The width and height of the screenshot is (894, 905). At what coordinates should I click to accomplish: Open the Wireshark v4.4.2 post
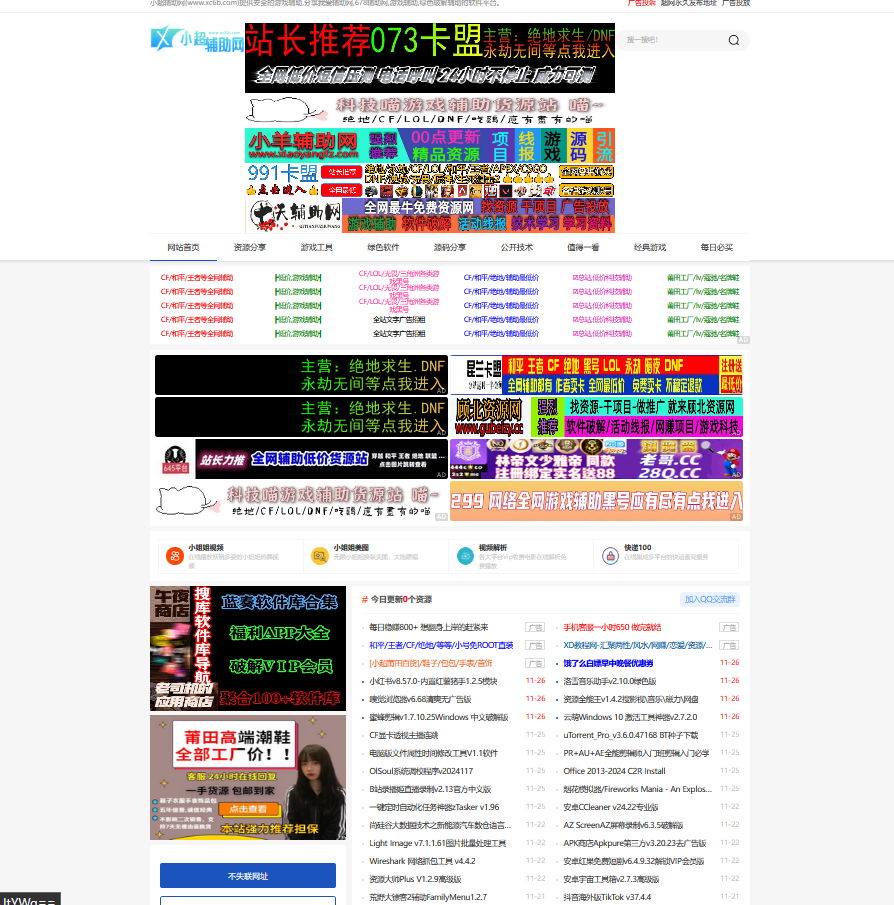click(x=422, y=861)
